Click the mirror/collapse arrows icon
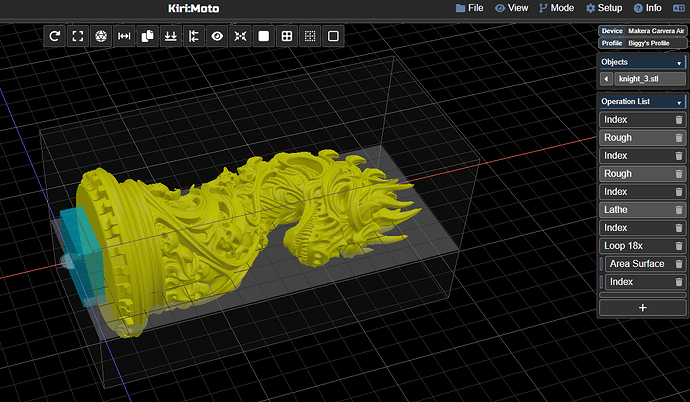The image size is (690, 402). point(240,36)
